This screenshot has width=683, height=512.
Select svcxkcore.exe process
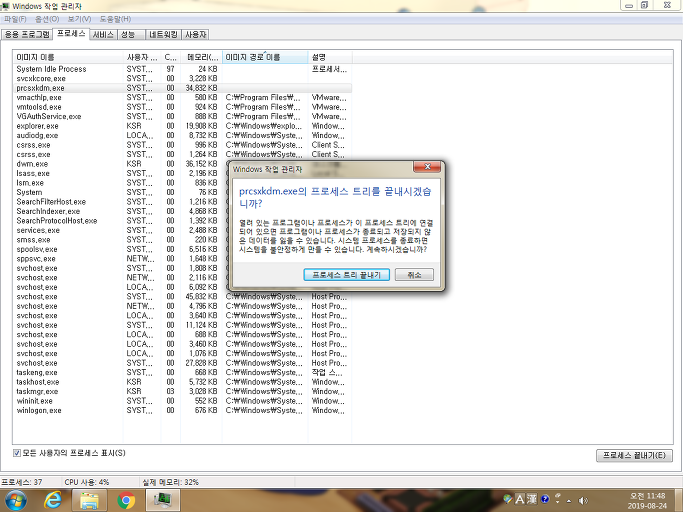point(183,78)
